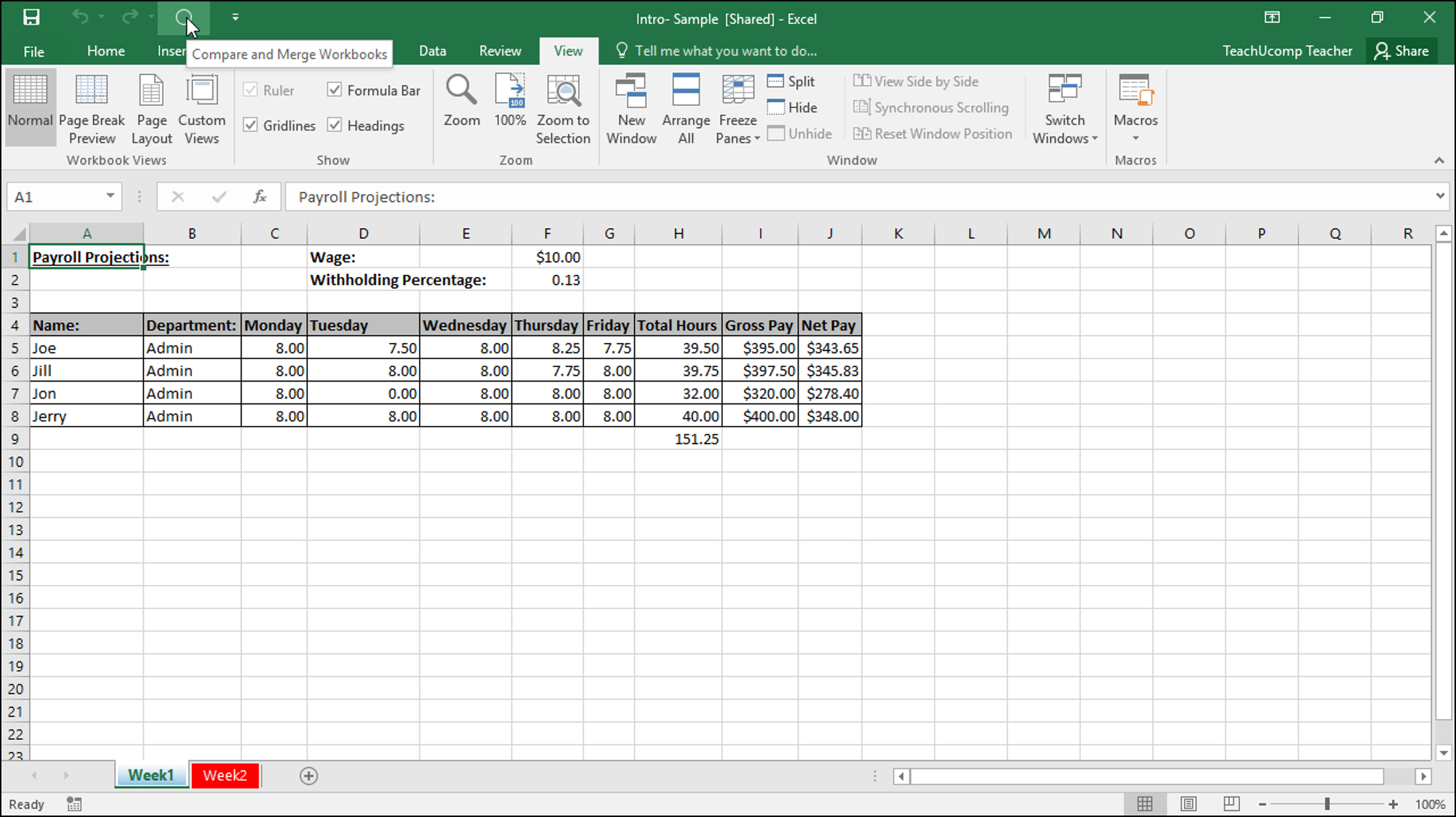This screenshot has width=1456, height=817.
Task: Disable the Gridlines checkbox
Action: (x=251, y=125)
